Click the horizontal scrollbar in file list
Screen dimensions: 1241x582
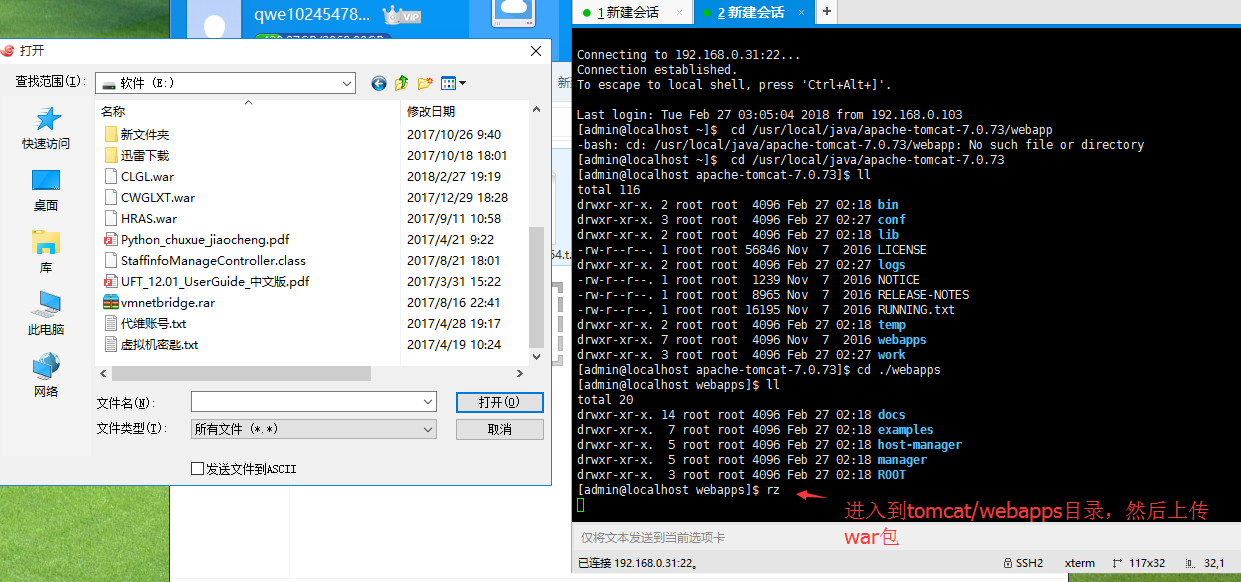[240, 373]
